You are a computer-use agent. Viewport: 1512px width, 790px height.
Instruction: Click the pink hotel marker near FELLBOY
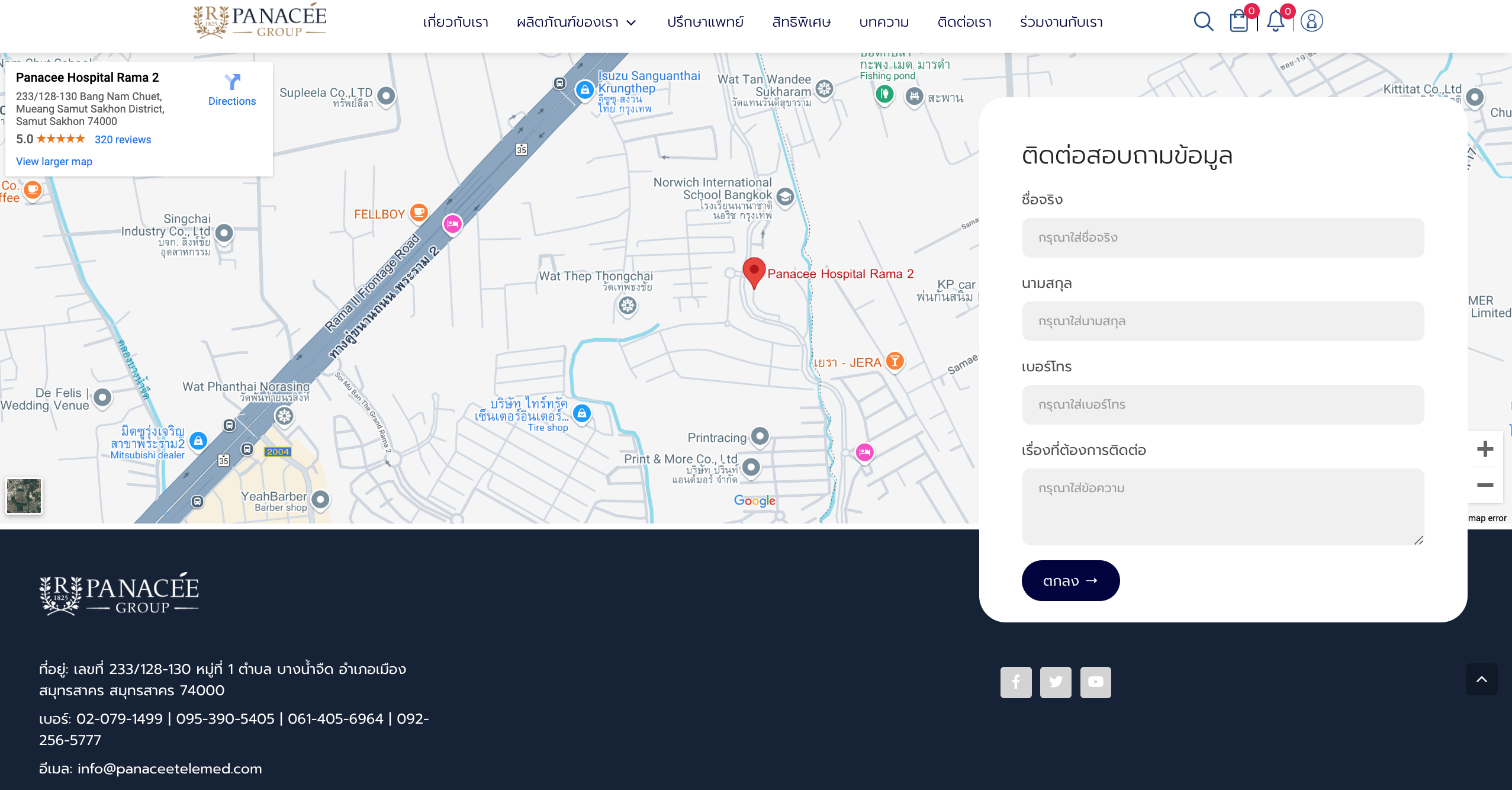tap(453, 225)
